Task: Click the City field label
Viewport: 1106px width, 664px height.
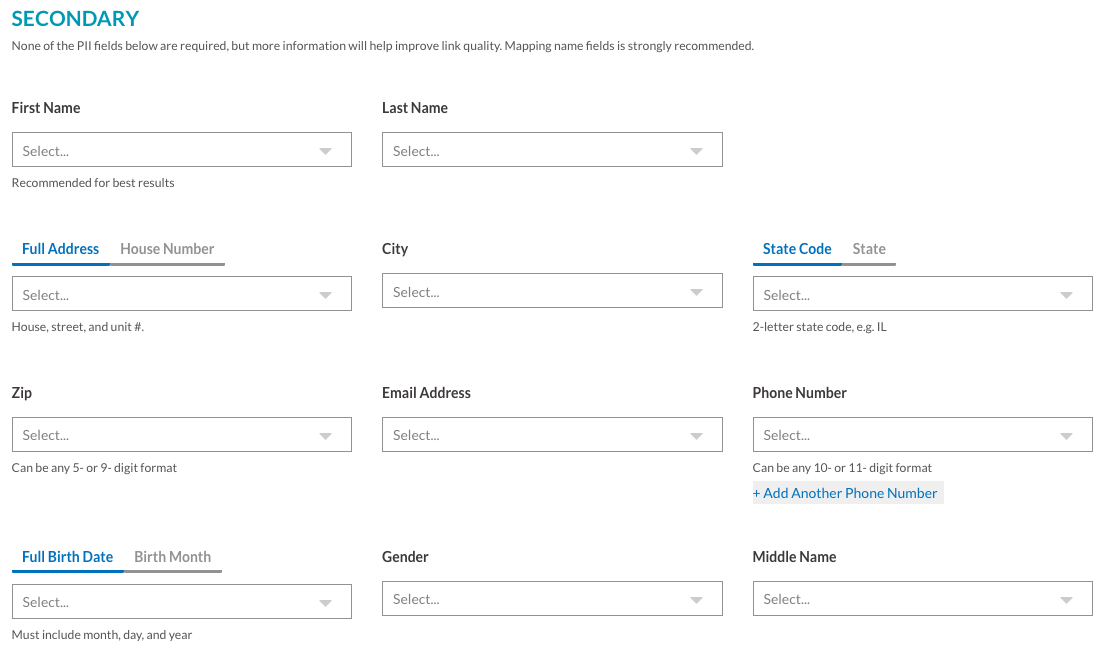Action: click(x=395, y=249)
